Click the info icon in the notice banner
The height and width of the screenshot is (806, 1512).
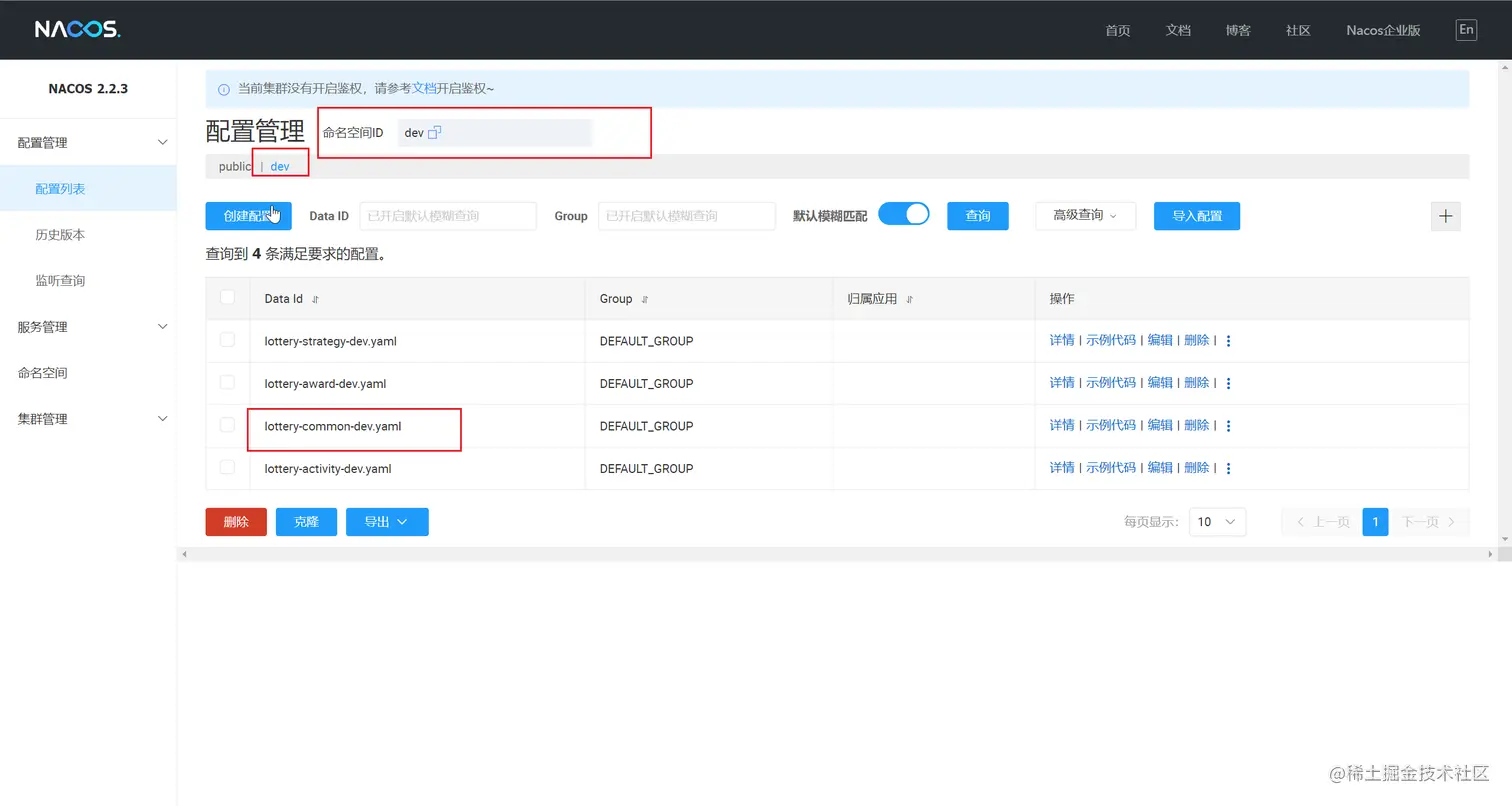(x=223, y=89)
